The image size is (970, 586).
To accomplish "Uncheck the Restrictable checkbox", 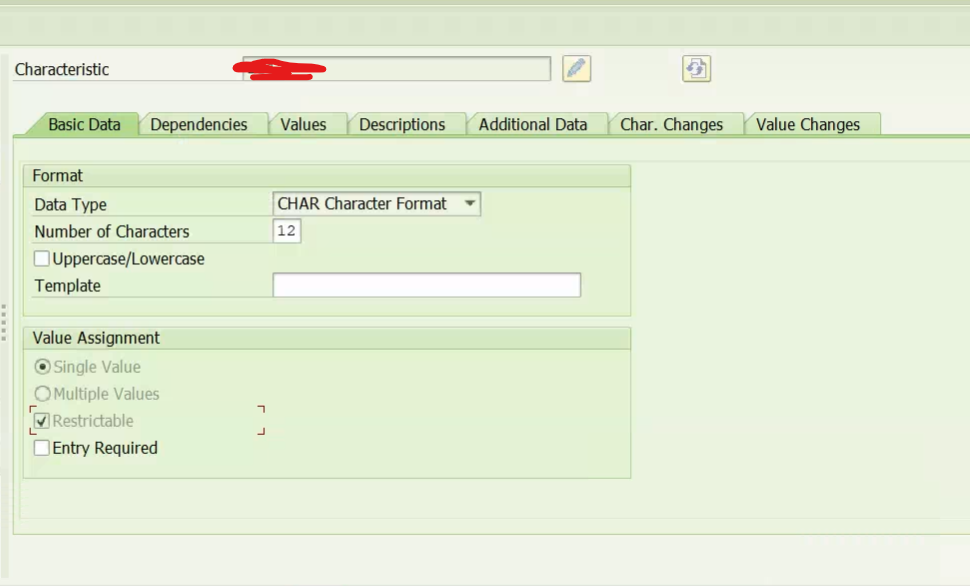I will [42, 421].
